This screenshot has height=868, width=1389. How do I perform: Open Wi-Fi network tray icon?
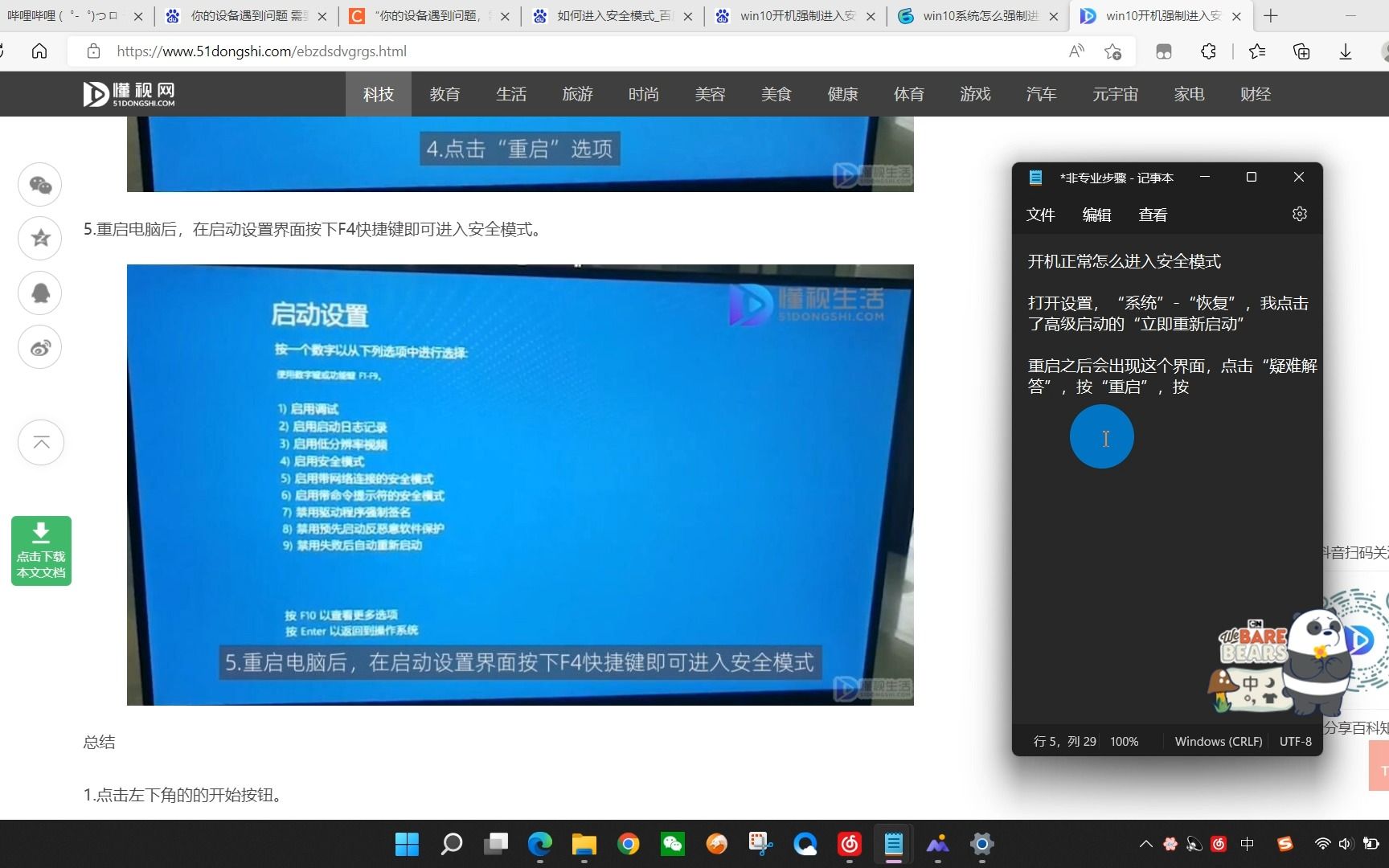1322,844
